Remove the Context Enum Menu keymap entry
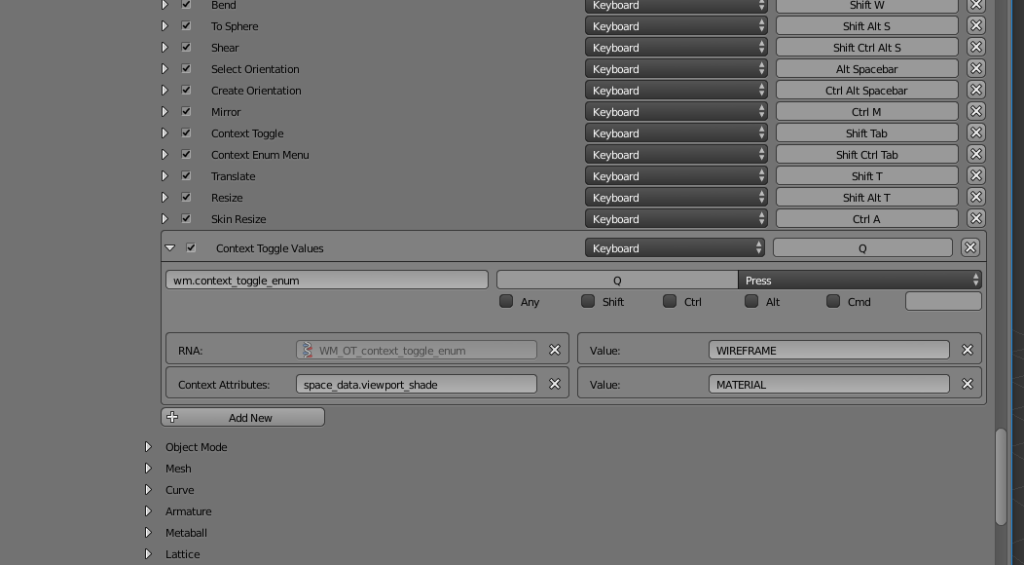1024x565 pixels. pyautogui.click(x=976, y=154)
